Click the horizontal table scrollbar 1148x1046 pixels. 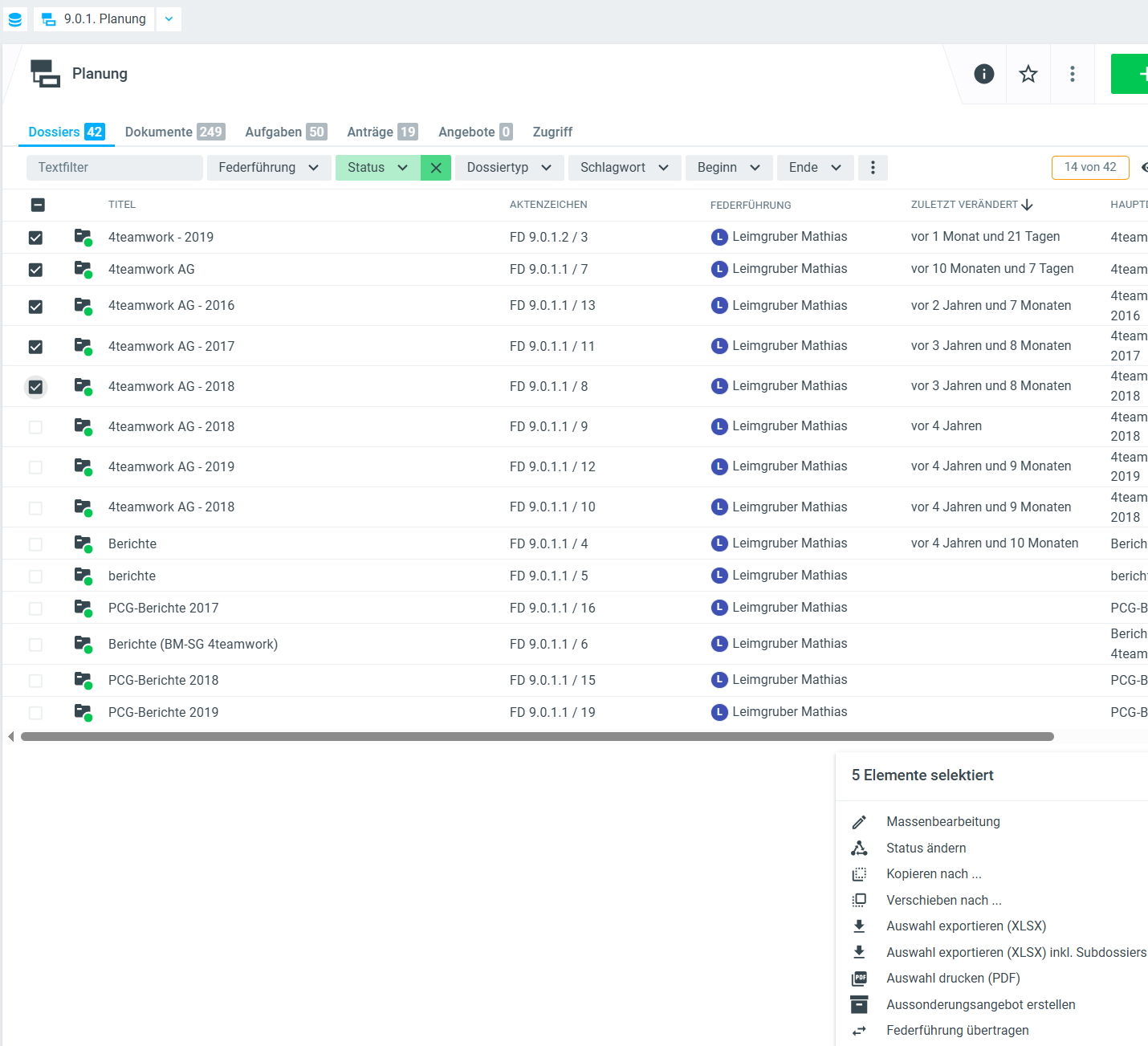click(536, 736)
